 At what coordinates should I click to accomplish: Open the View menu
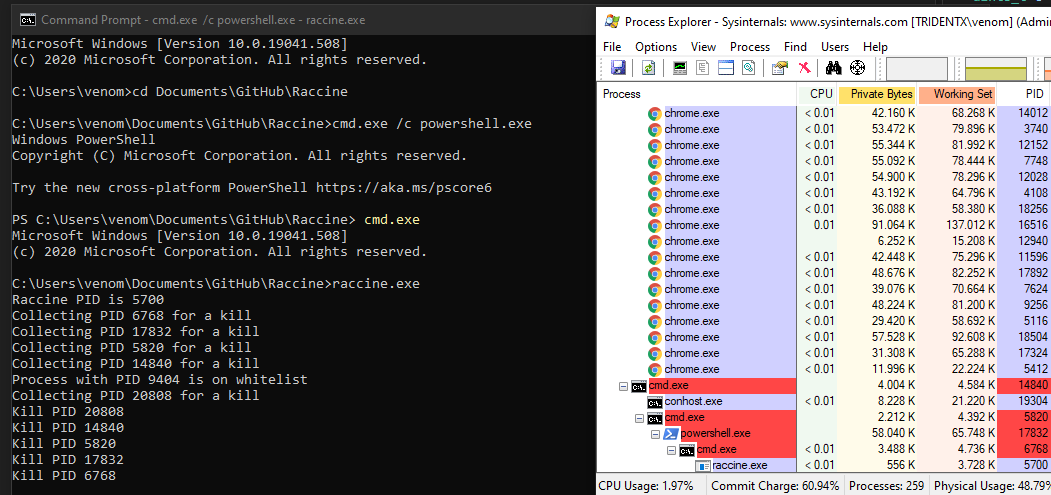point(703,47)
